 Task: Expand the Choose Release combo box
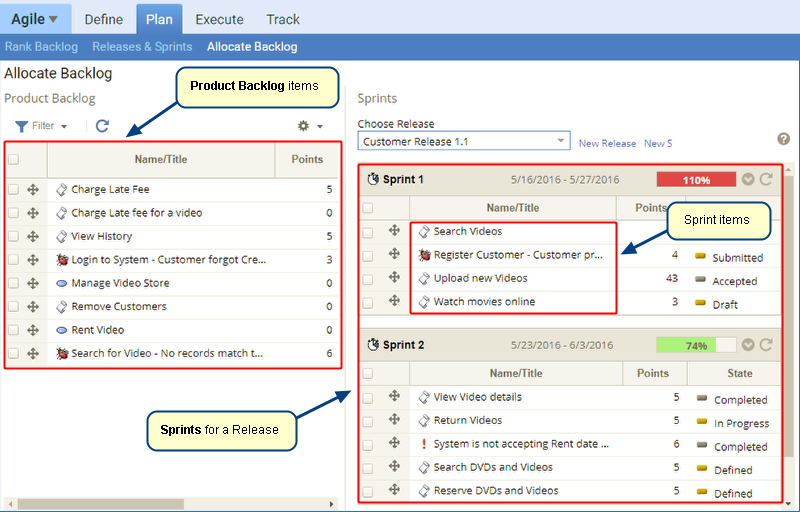tap(561, 142)
